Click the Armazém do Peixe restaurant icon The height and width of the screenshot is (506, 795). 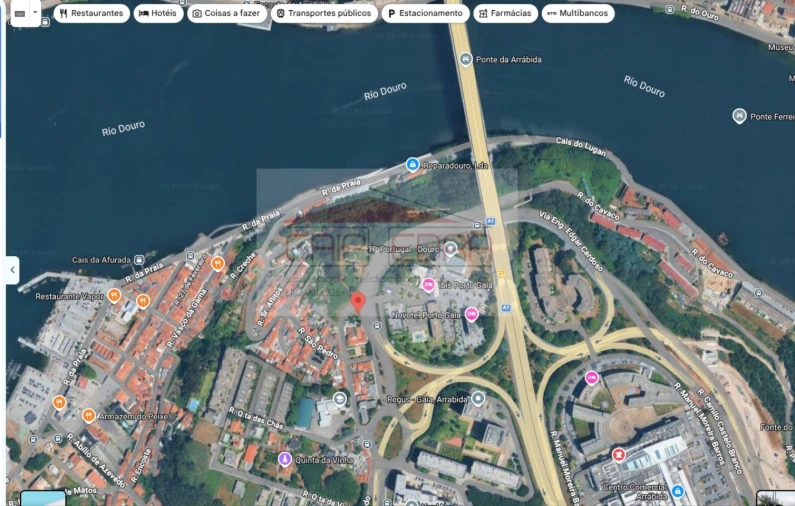[x=88, y=416]
